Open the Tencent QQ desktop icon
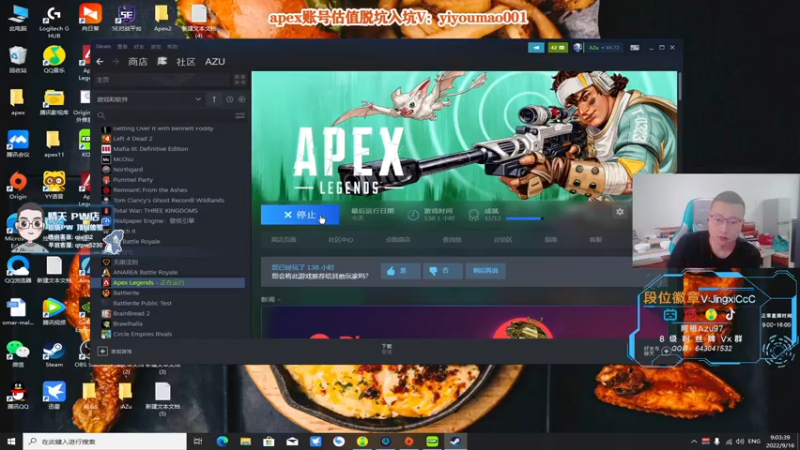 pos(18,395)
